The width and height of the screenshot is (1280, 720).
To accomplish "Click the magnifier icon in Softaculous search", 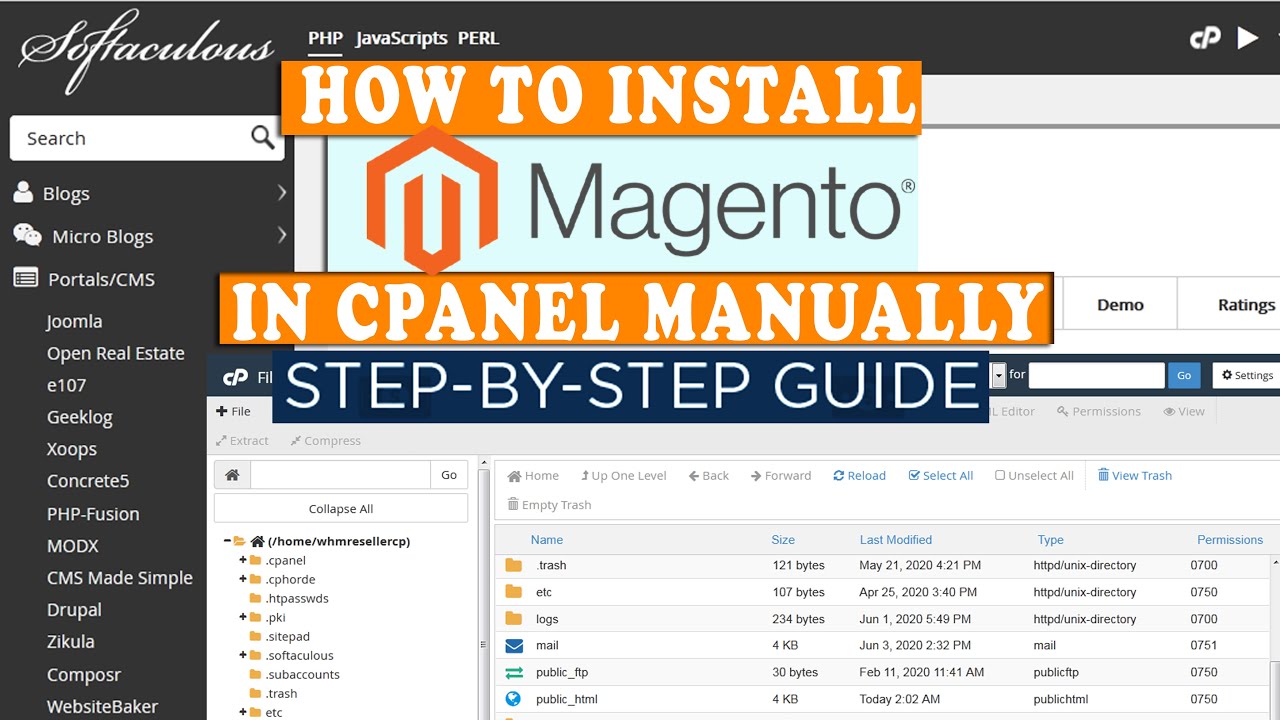I will click(262, 138).
